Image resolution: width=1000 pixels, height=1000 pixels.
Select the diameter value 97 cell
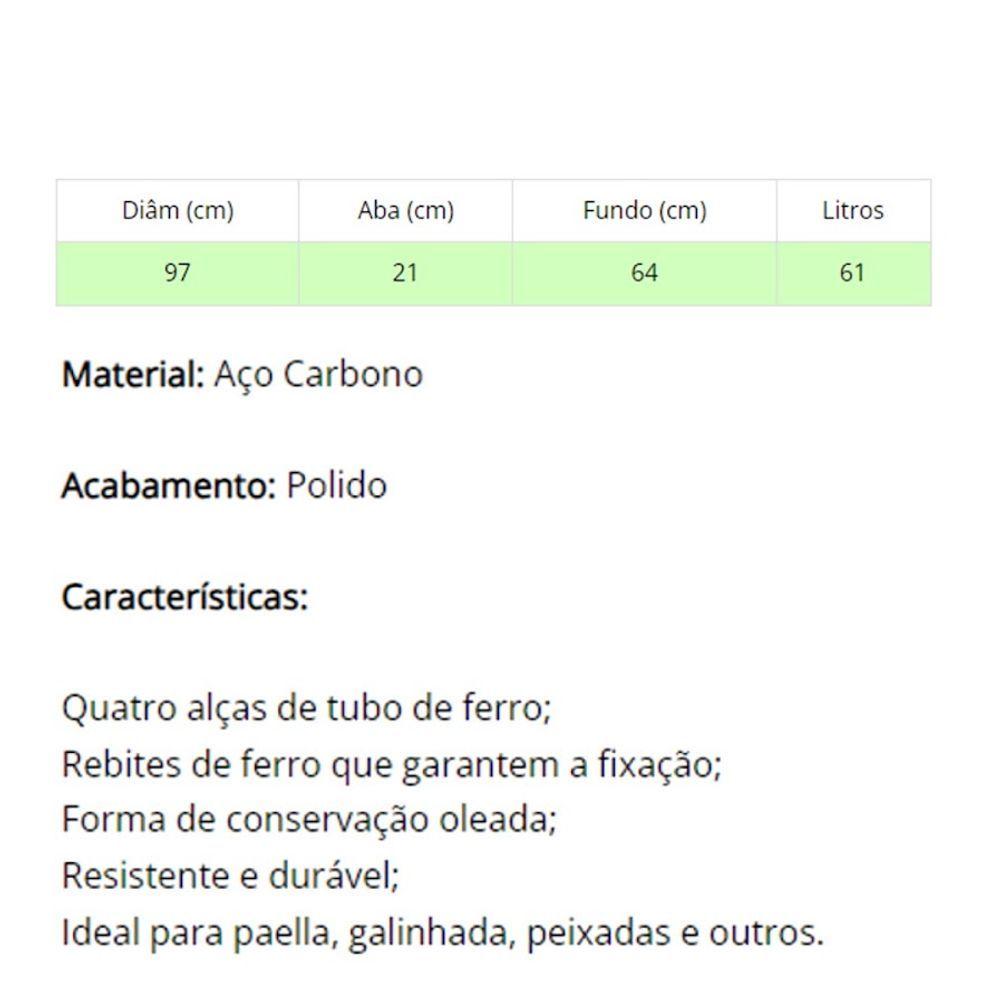coord(178,273)
